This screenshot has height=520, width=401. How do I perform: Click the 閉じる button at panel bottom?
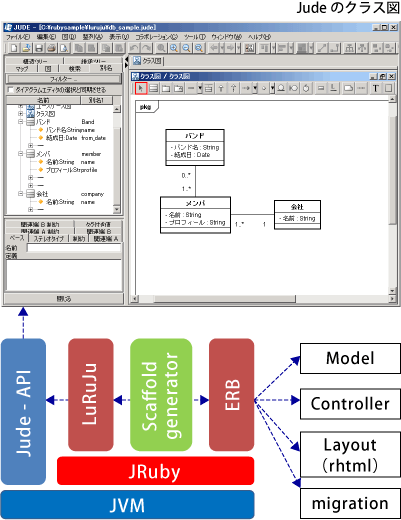pos(63,299)
